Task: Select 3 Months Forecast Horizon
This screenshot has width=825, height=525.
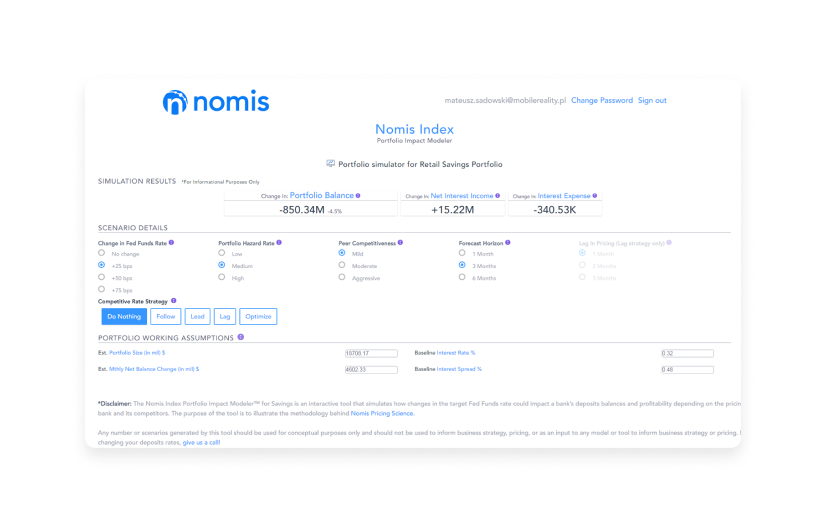Action: (462, 265)
